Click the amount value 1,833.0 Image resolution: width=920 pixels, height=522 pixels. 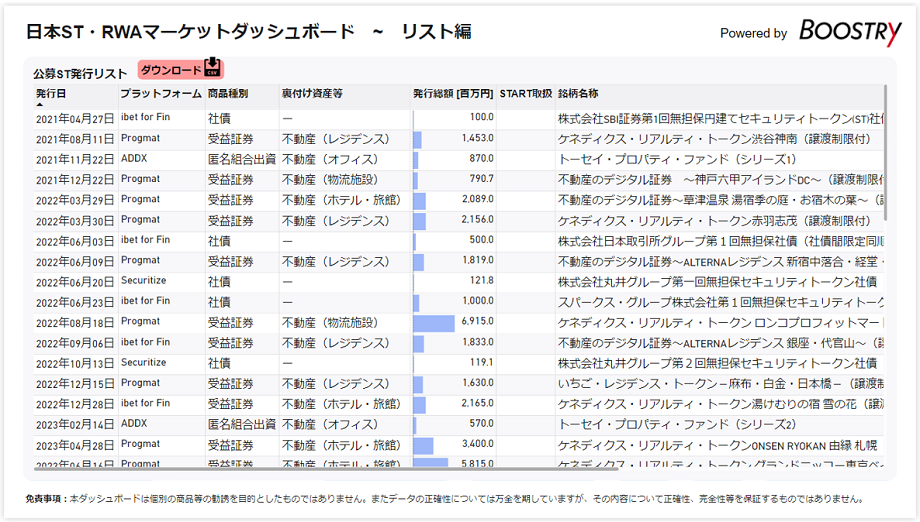pyautogui.click(x=478, y=342)
